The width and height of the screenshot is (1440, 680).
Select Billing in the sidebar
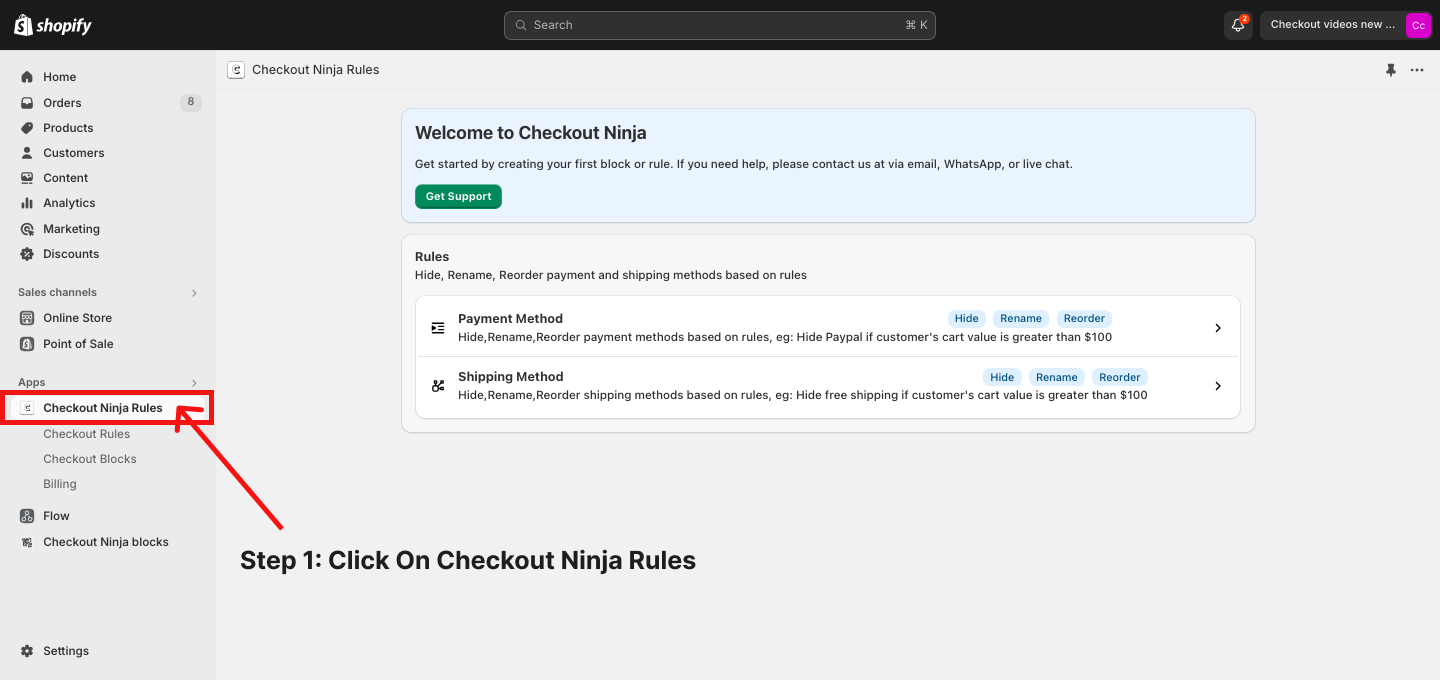pos(60,484)
